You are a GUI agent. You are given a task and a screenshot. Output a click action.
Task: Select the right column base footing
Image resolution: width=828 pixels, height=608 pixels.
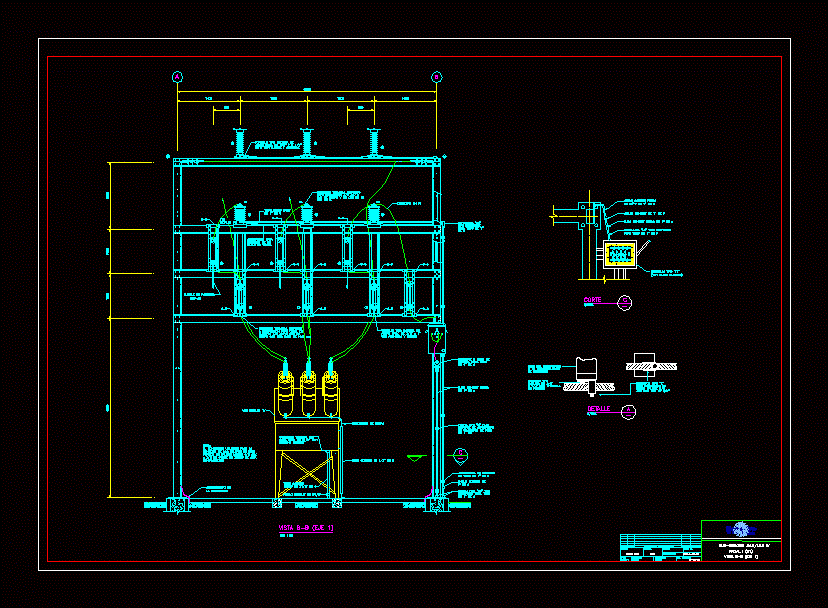pos(437,505)
